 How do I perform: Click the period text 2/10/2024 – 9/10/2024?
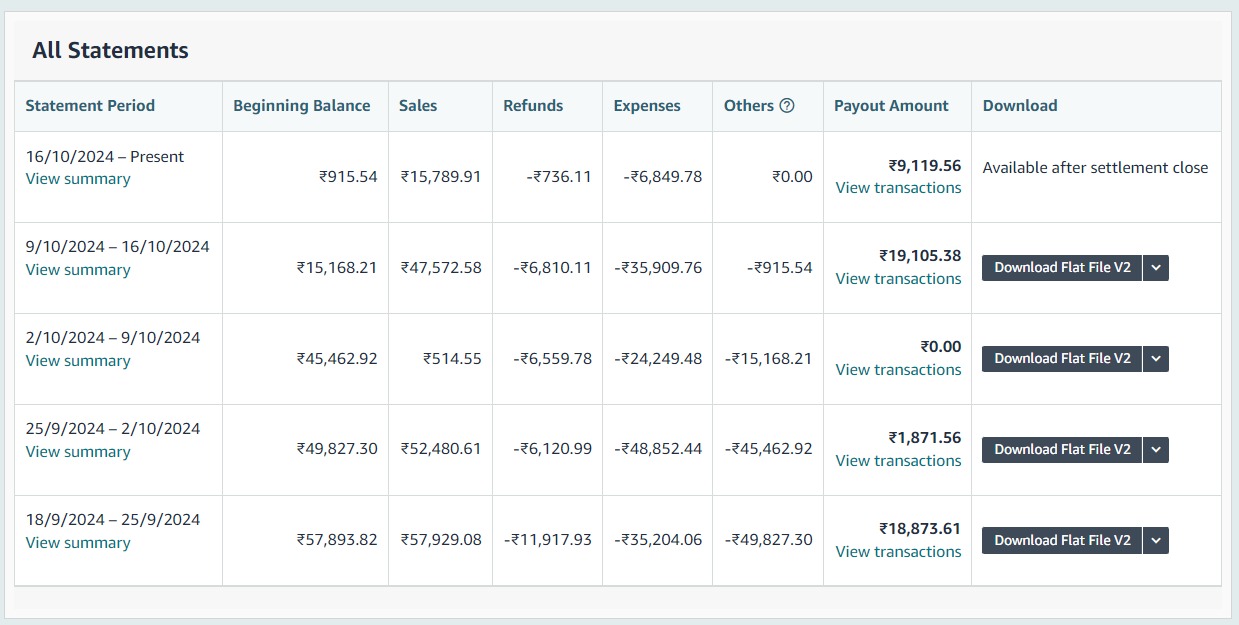113,338
